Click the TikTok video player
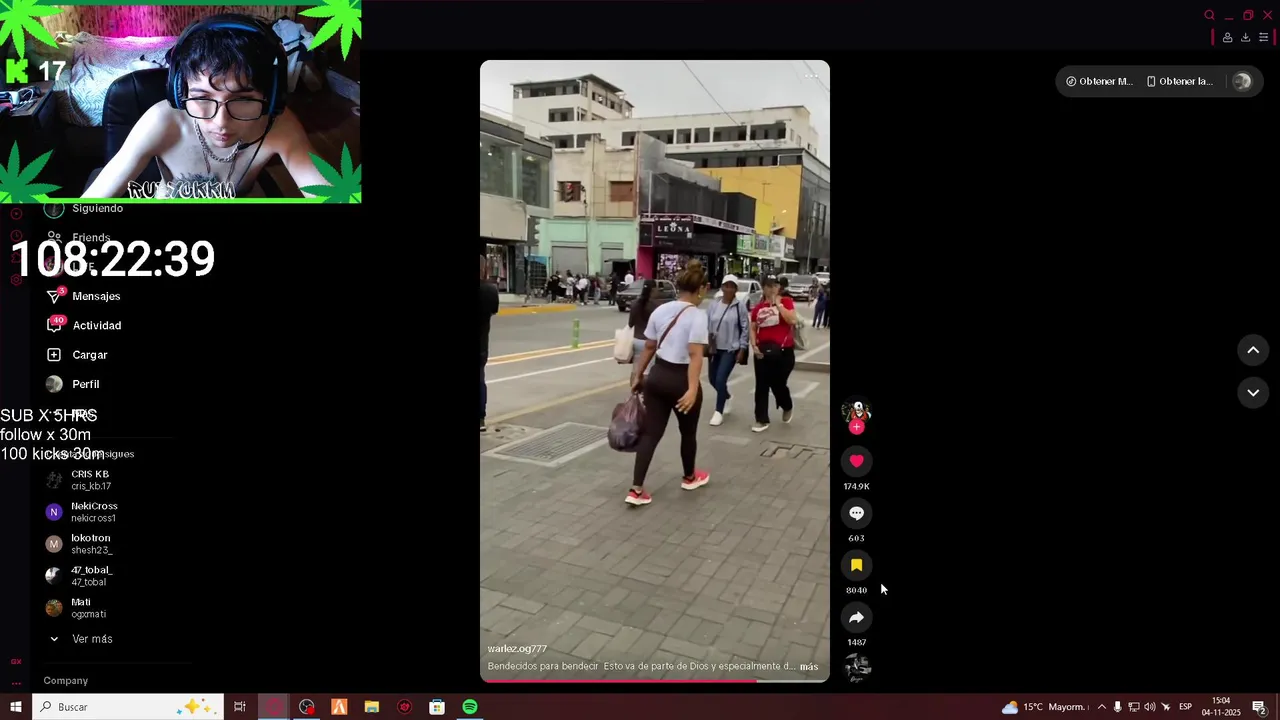This screenshot has height=720, width=1280. click(x=655, y=371)
